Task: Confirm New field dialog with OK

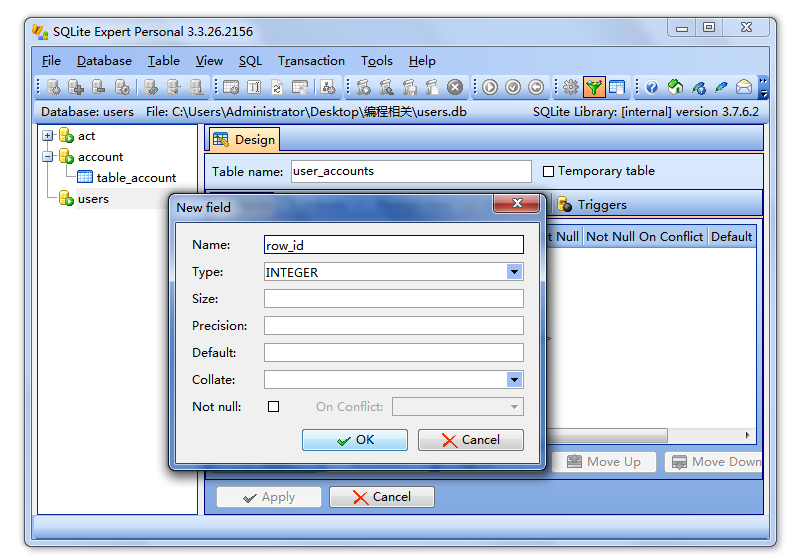Action: (355, 440)
